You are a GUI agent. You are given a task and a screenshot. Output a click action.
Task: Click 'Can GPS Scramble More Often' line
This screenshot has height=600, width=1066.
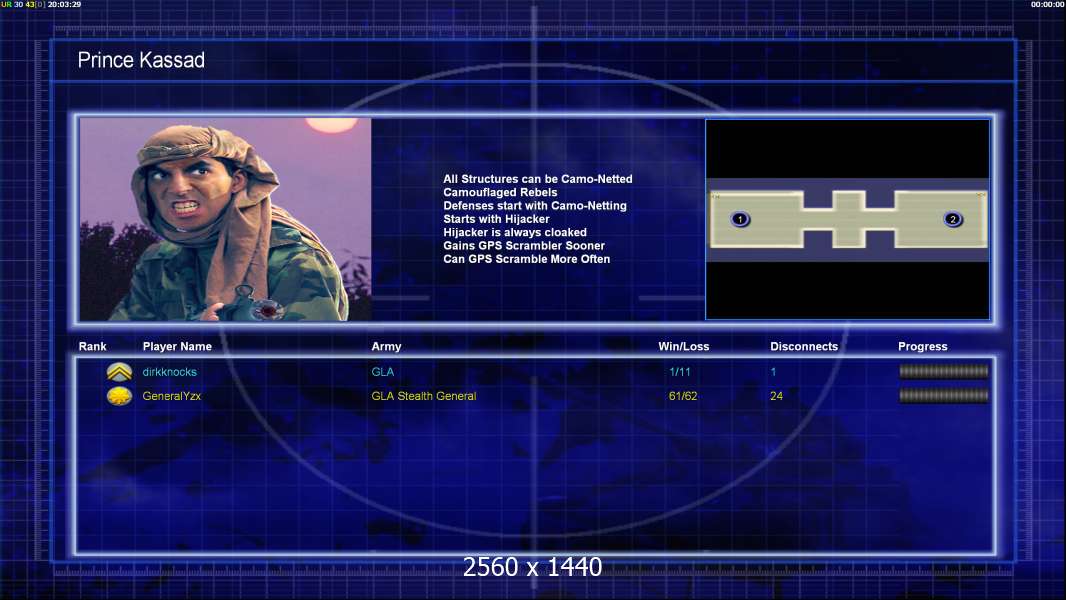pos(526,259)
